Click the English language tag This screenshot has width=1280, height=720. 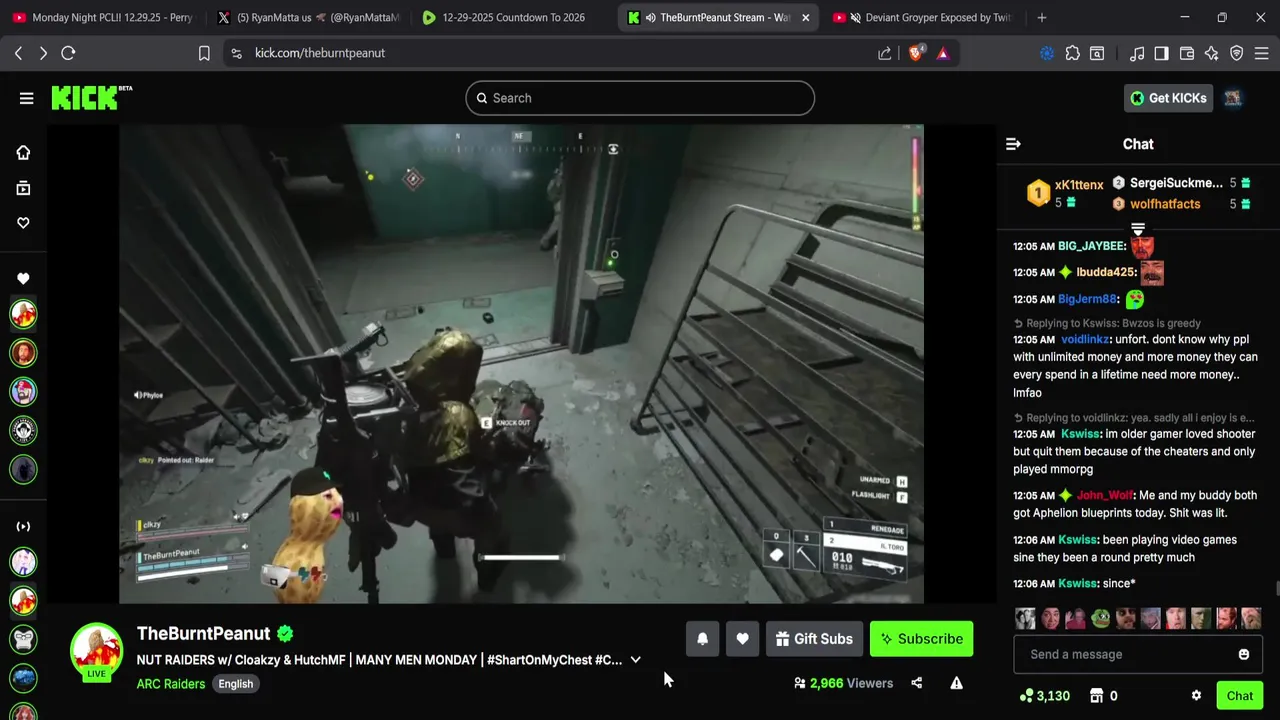pos(236,684)
